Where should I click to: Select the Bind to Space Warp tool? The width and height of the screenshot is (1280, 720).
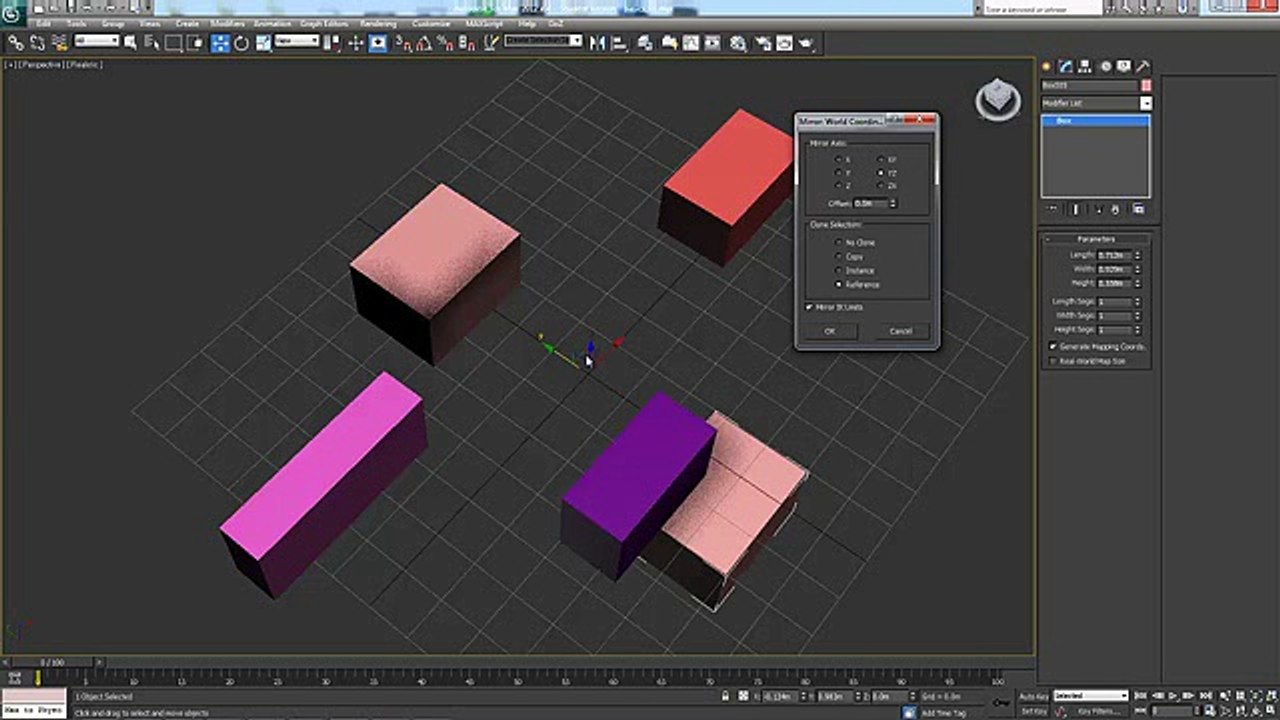point(60,43)
